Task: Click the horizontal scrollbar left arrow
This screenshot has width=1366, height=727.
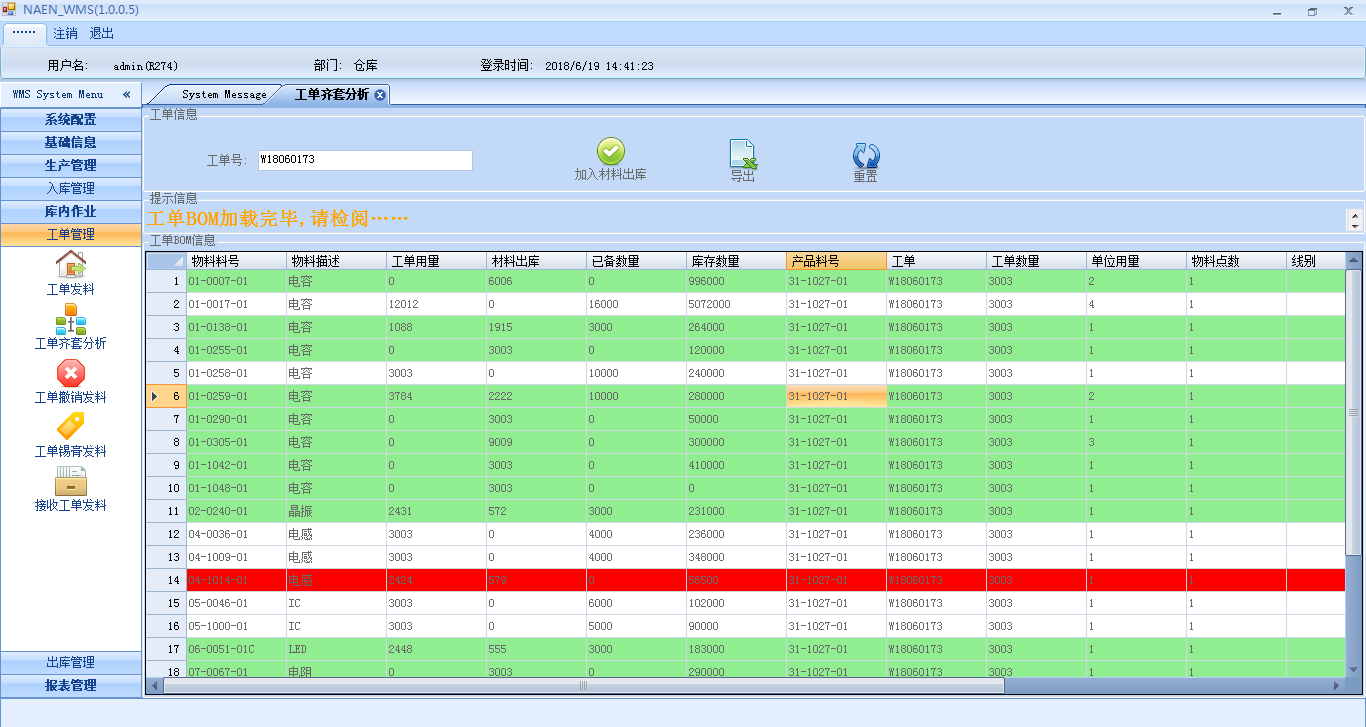Action: [x=155, y=686]
